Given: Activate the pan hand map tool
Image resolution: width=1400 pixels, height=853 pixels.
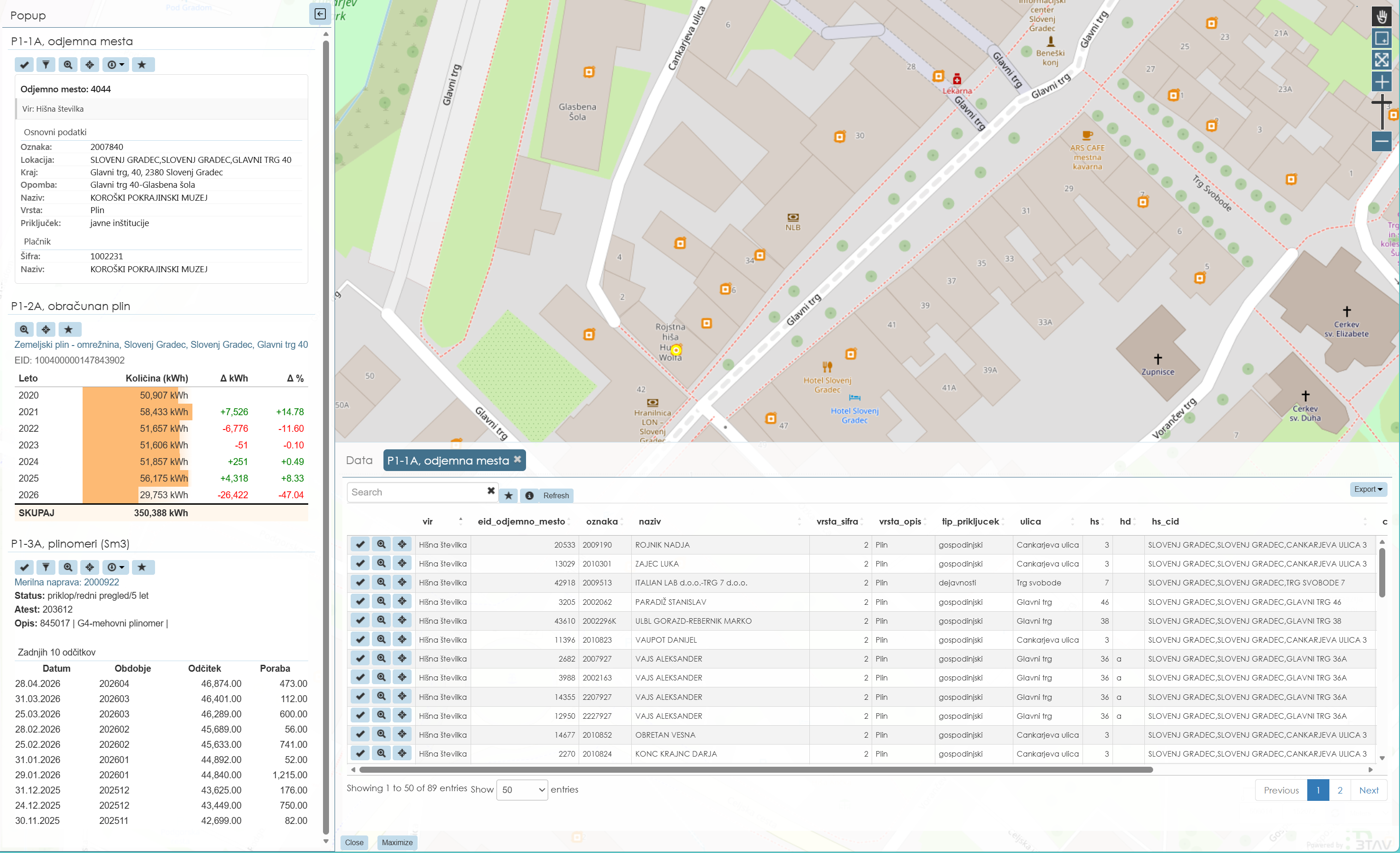Looking at the screenshot, I should coord(1381,16).
